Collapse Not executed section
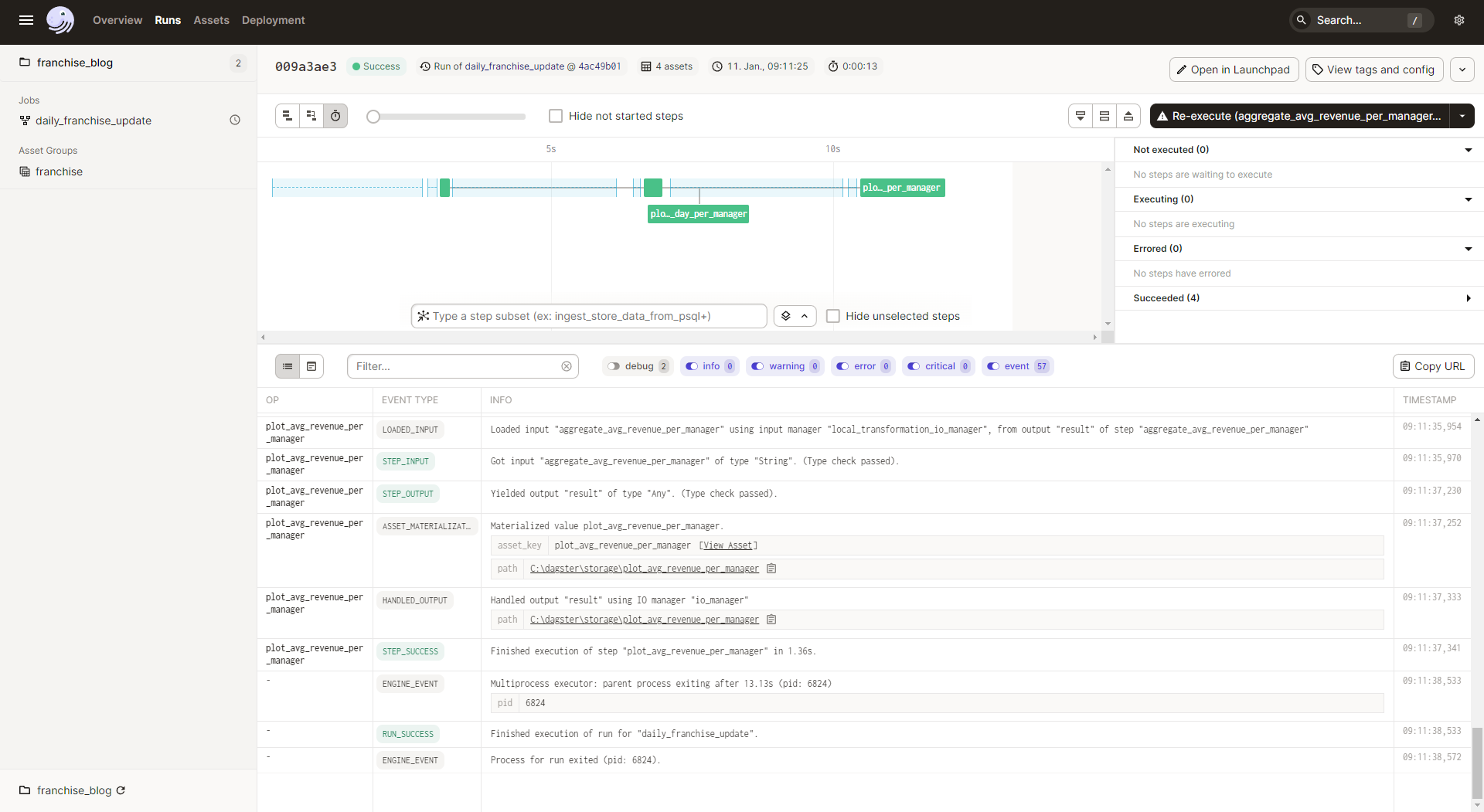The image size is (1484, 812). 1469,150
